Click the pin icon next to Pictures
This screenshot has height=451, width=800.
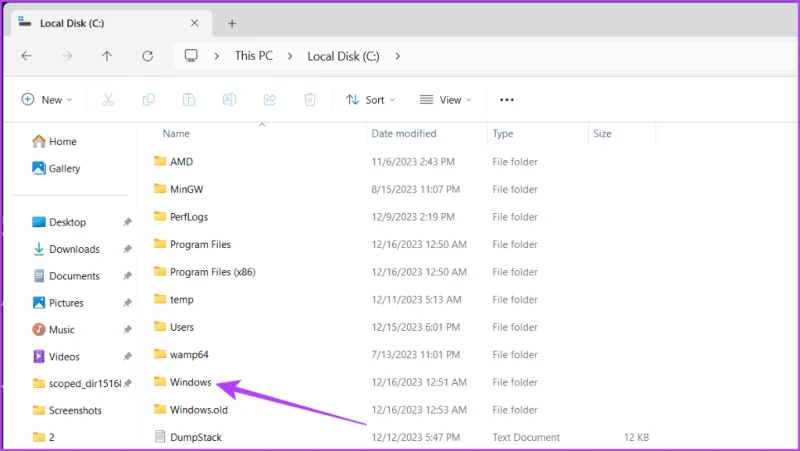click(128, 303)
